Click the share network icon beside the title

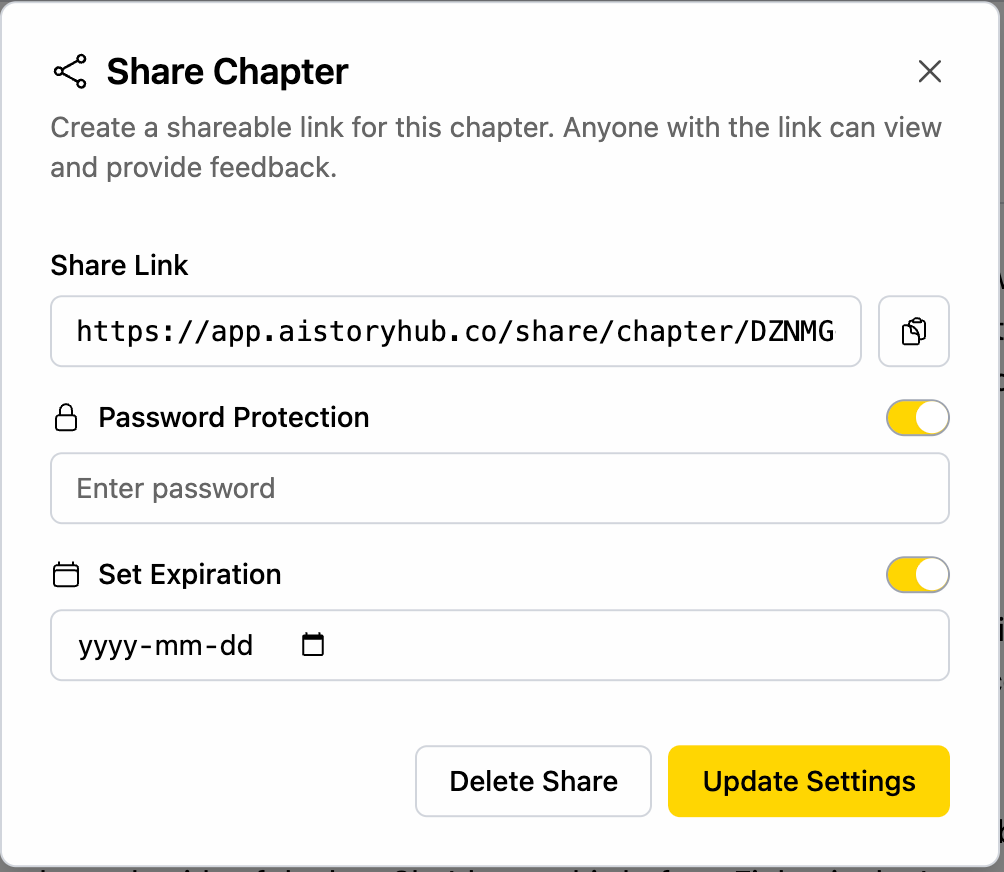pos(69,71)
